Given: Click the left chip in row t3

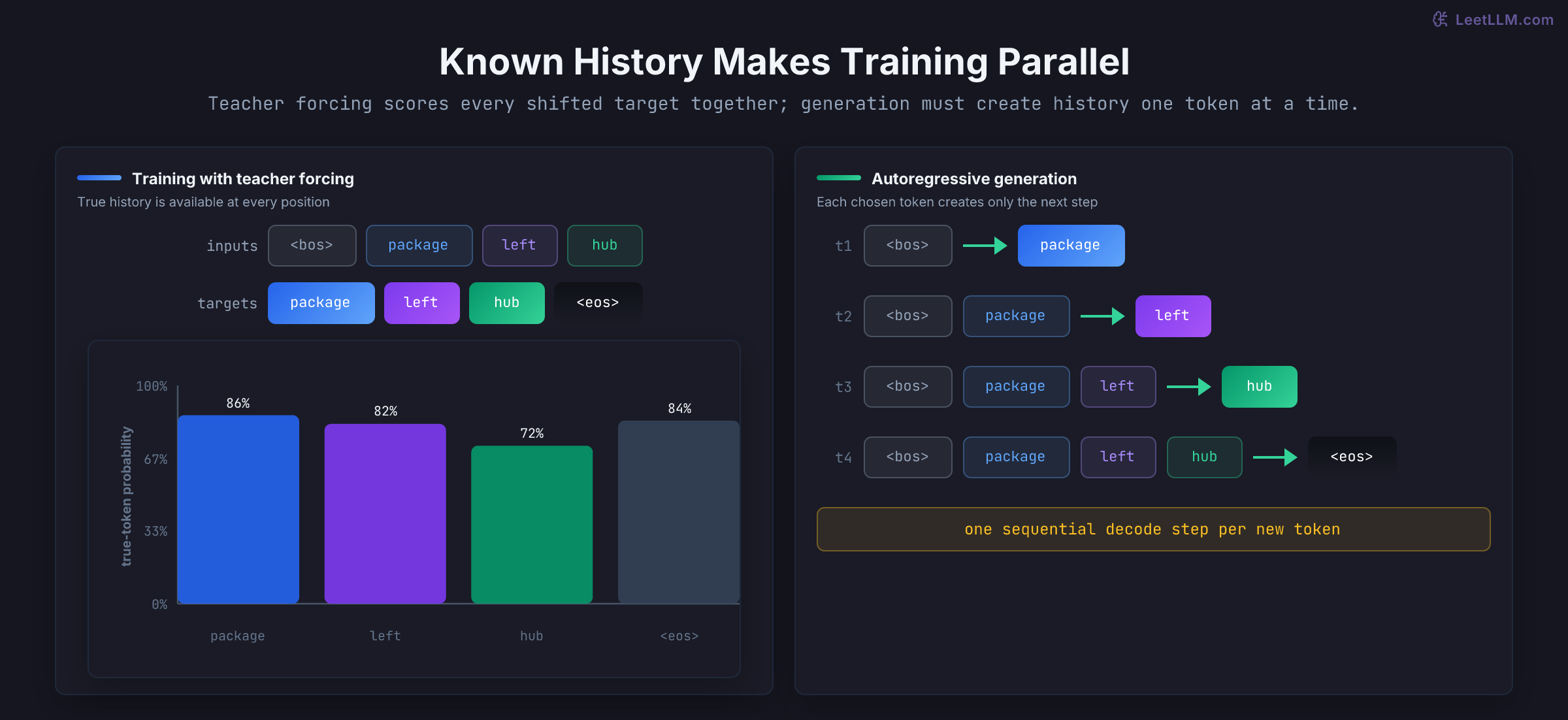Looking at the screenshot, I should 1119,387.
